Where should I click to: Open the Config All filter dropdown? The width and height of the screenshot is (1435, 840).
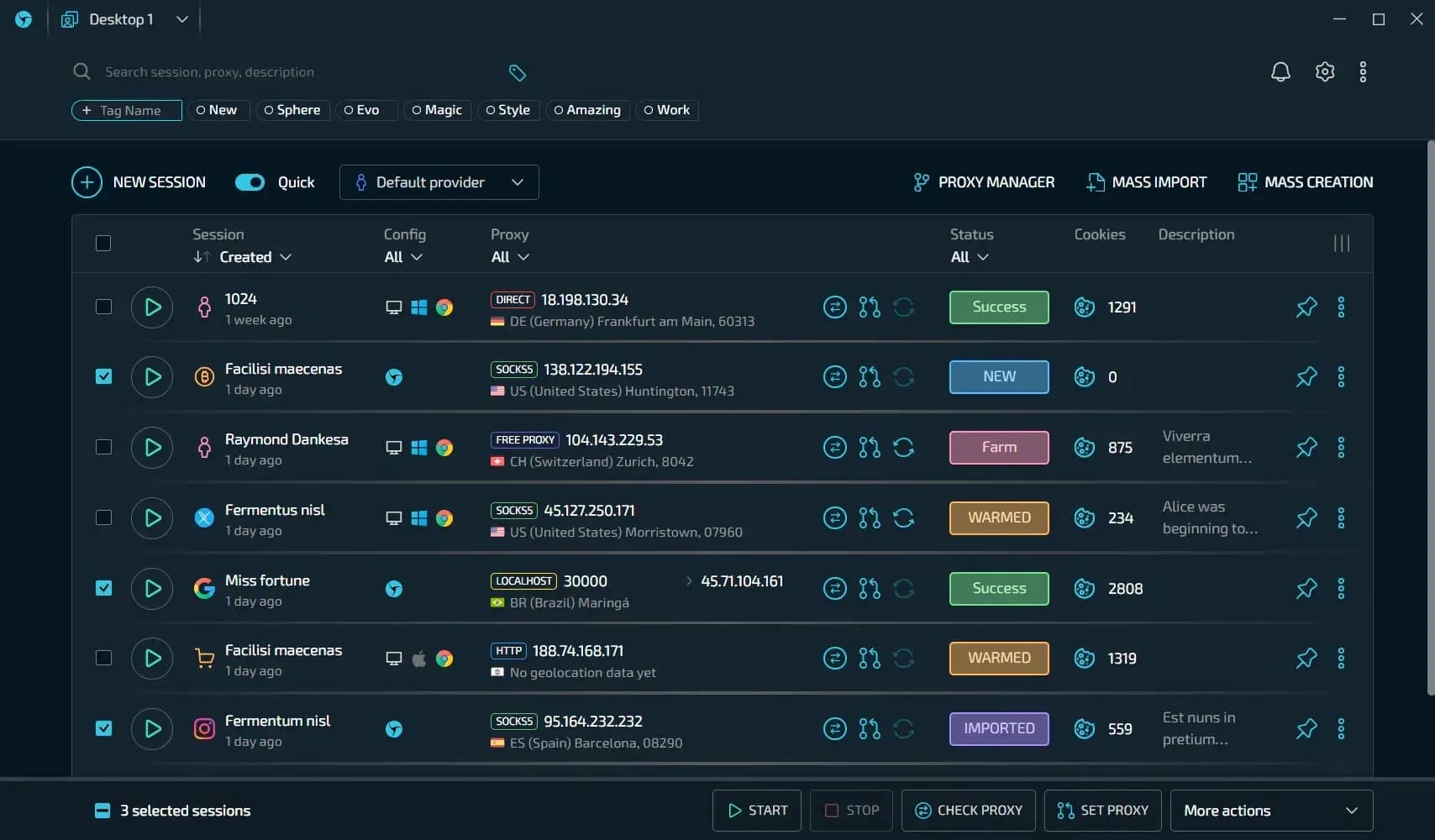pos(403,257)
